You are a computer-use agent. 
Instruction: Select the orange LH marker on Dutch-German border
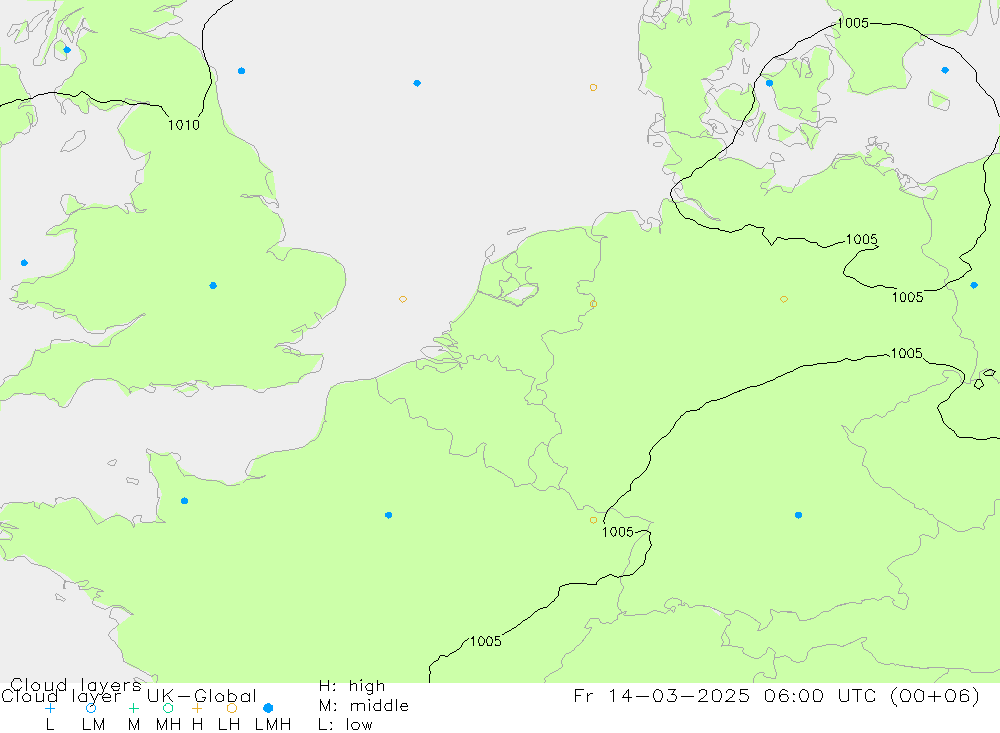tap(593, 304)
